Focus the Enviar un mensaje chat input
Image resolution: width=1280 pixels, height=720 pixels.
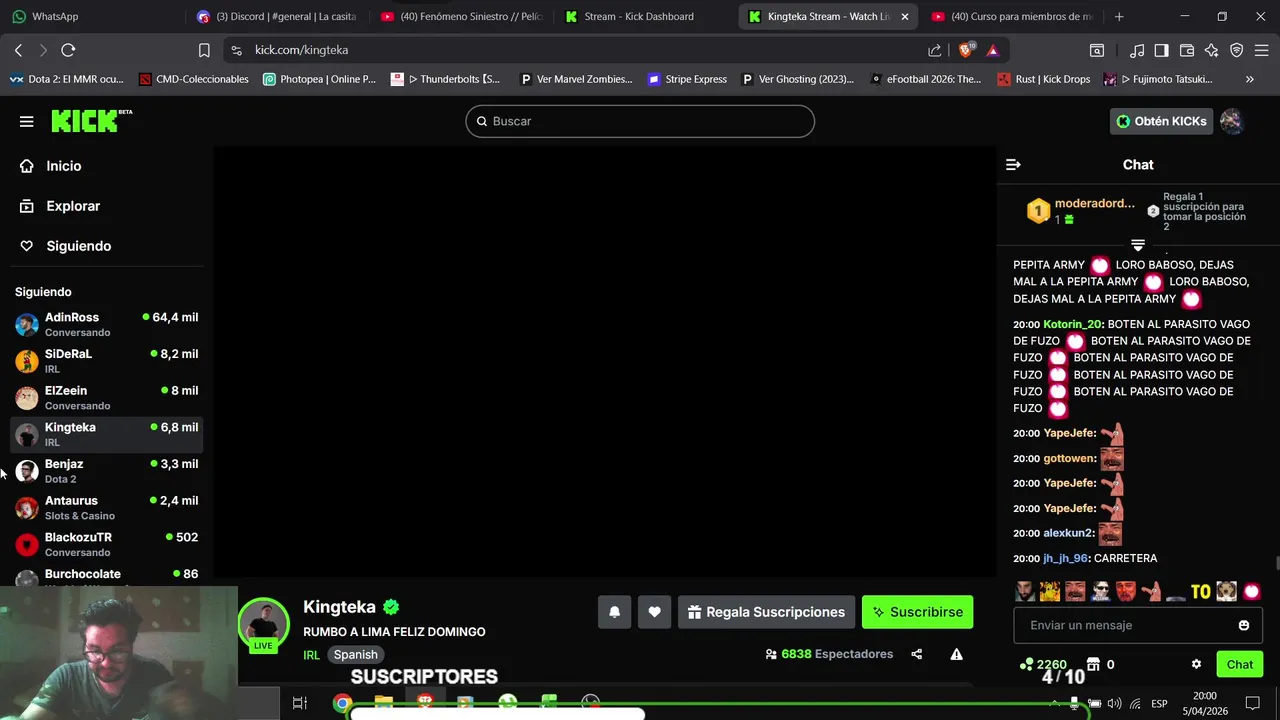point(1125,625)
